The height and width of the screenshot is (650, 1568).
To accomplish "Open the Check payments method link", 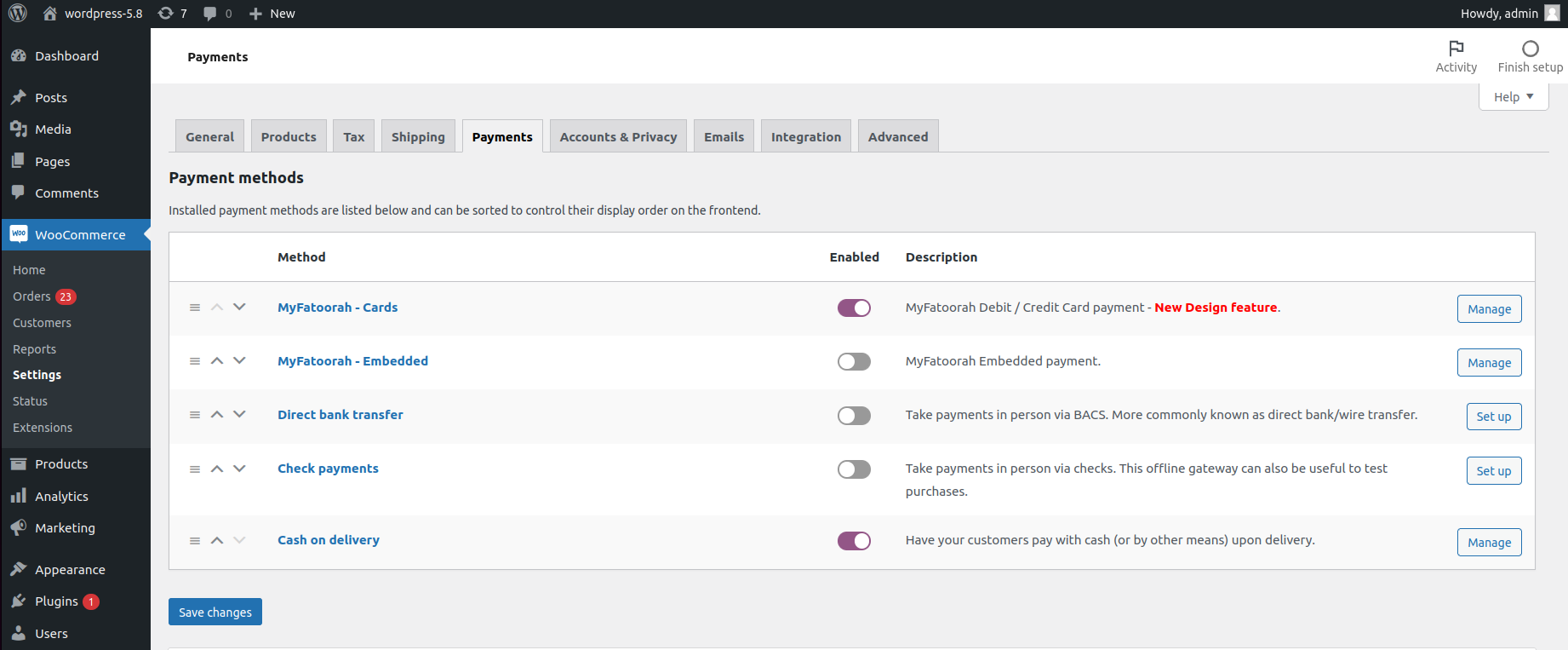I will [x=328, y=469].
